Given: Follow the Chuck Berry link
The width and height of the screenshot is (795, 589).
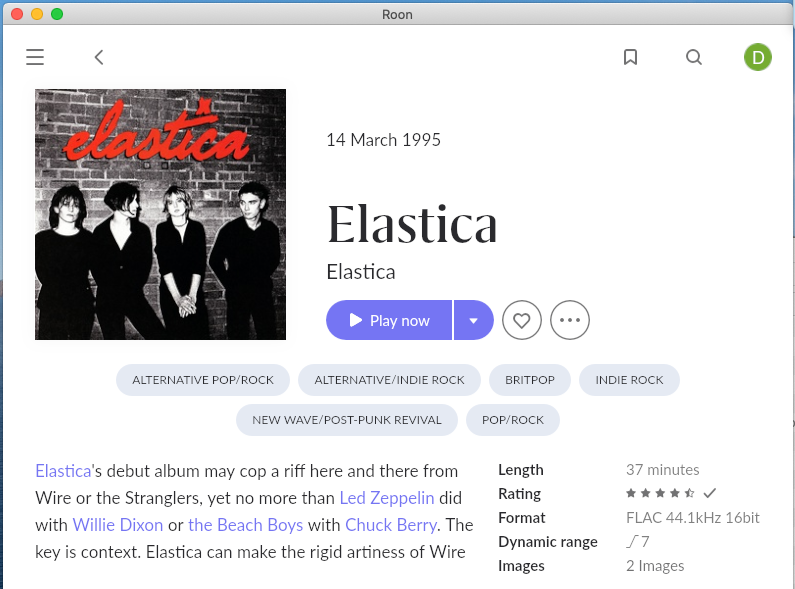Looking at the screenshot, I should point(390,525).
